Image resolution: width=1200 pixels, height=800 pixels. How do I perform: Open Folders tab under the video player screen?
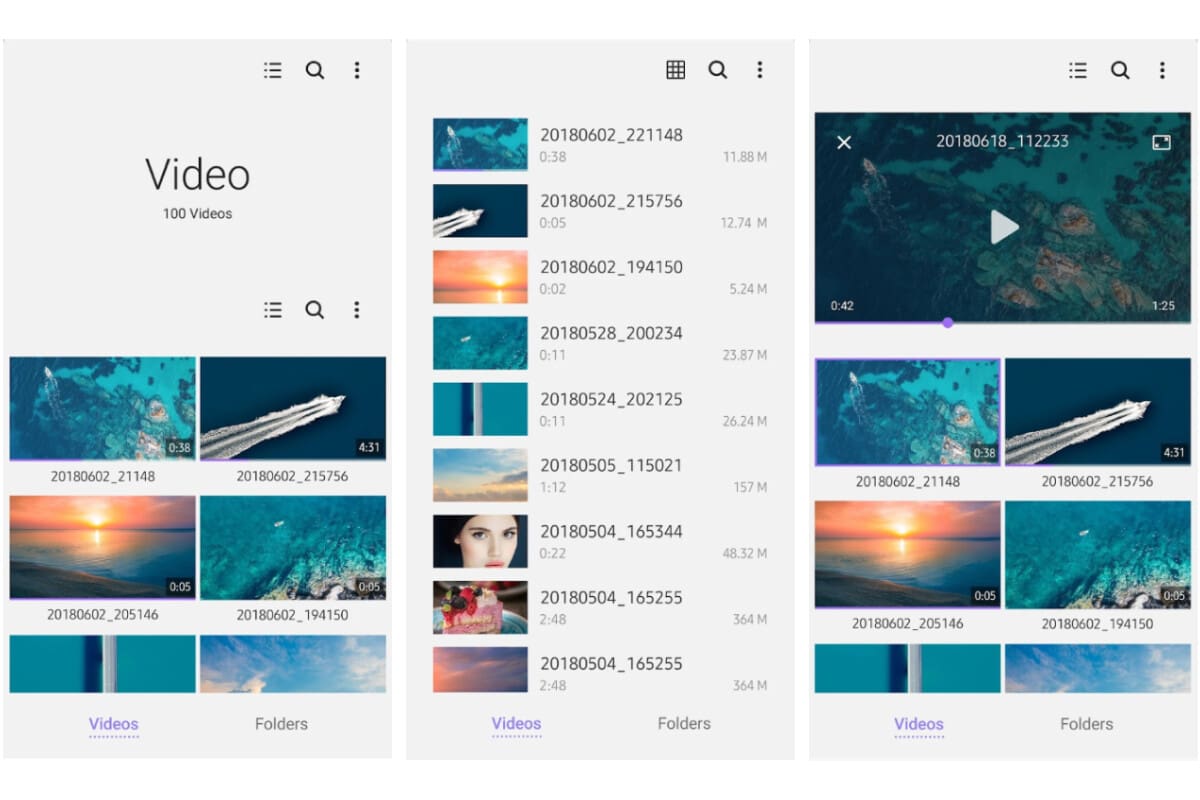coord(1086,723)
